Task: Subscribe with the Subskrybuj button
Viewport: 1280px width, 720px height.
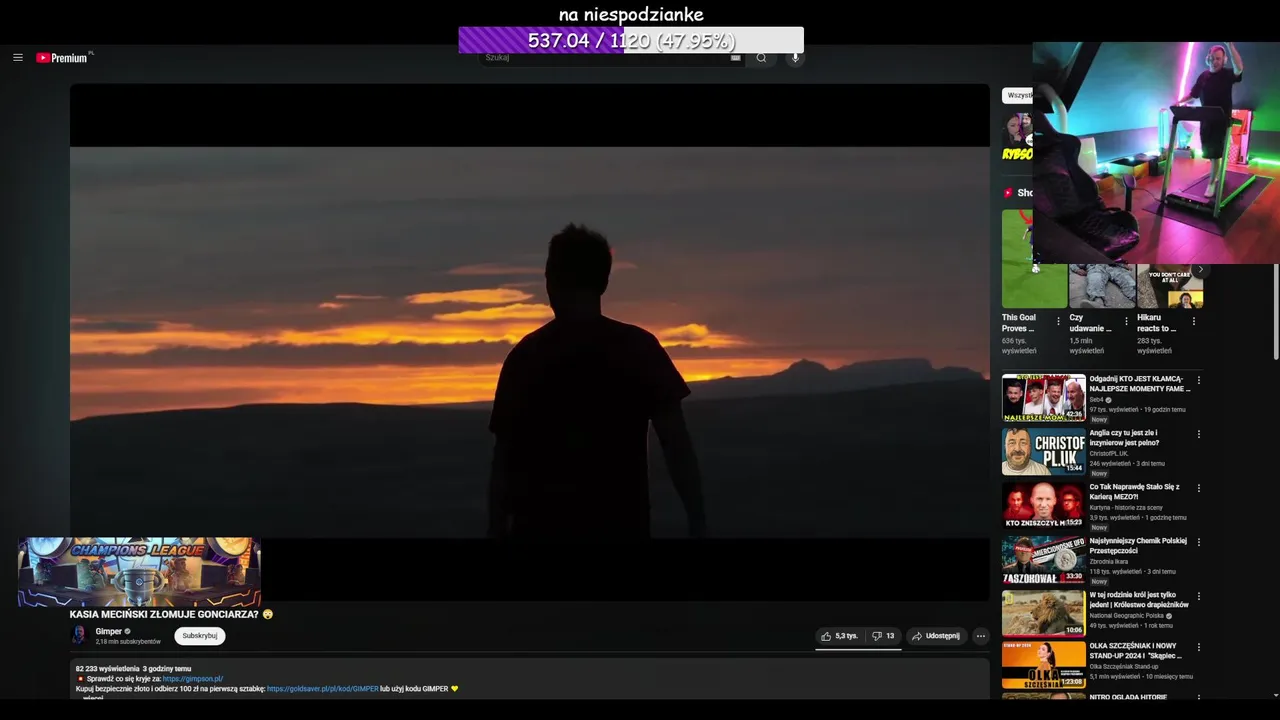Action: [x=200, y=636]
